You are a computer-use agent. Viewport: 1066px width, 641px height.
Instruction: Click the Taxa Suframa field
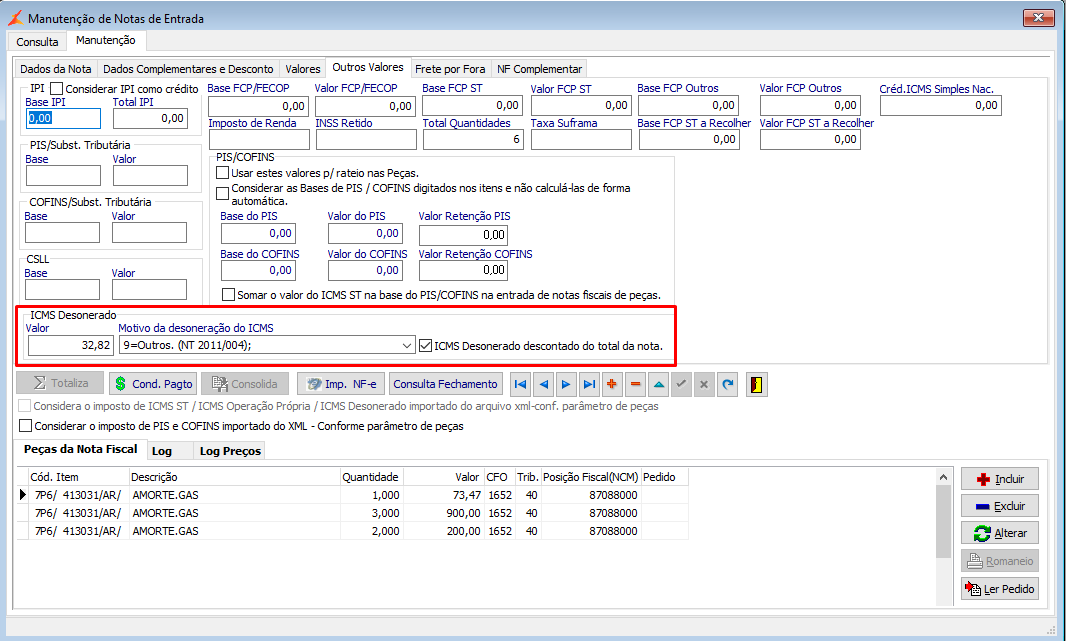pyautogui.click(x=581, y=139)
